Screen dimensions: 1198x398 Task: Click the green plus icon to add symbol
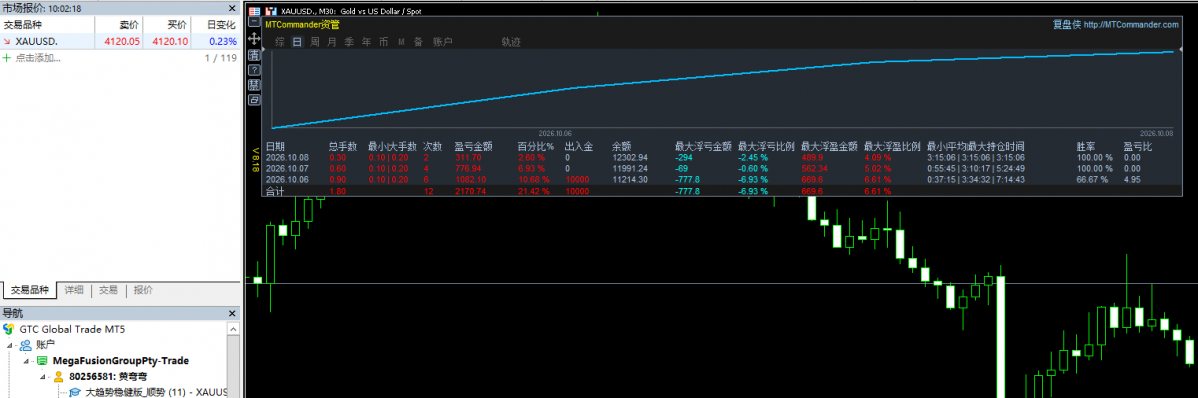pos(7,58)
